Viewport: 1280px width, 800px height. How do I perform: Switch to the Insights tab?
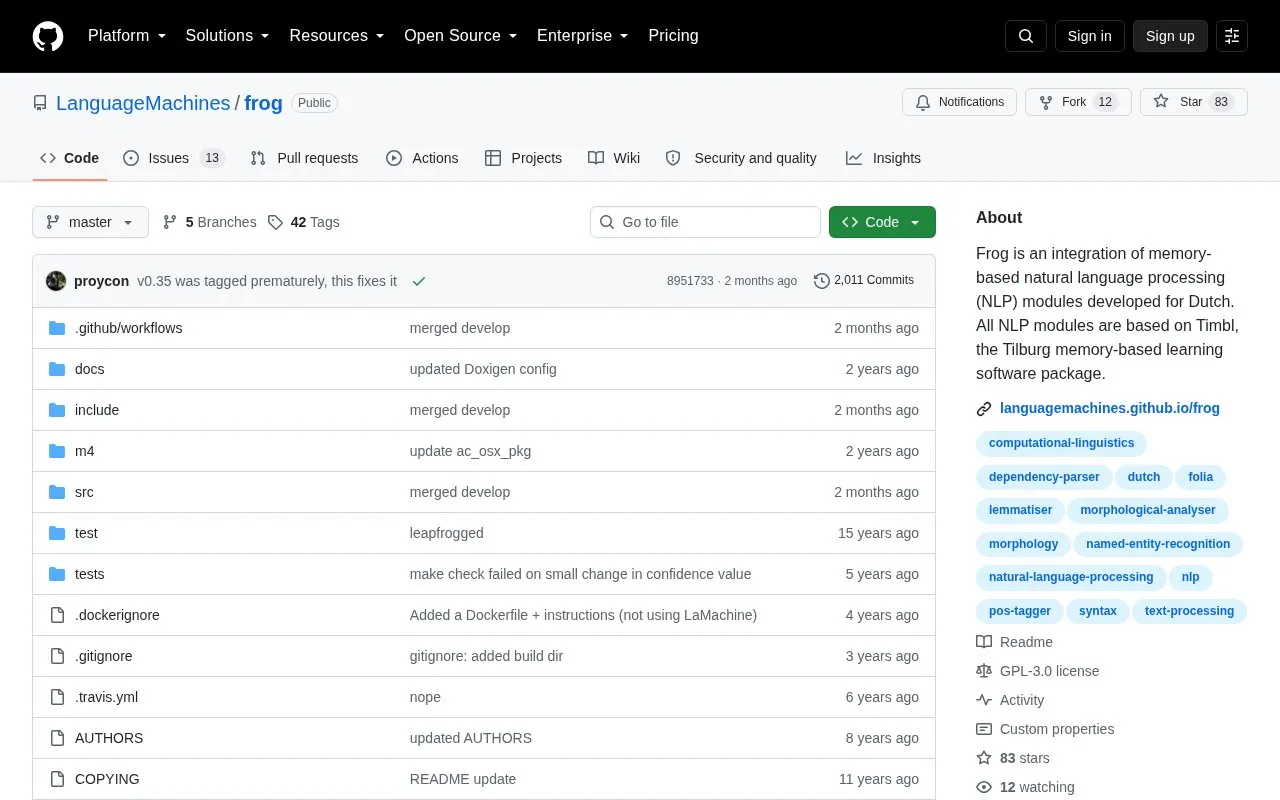(x=883, y=158)
